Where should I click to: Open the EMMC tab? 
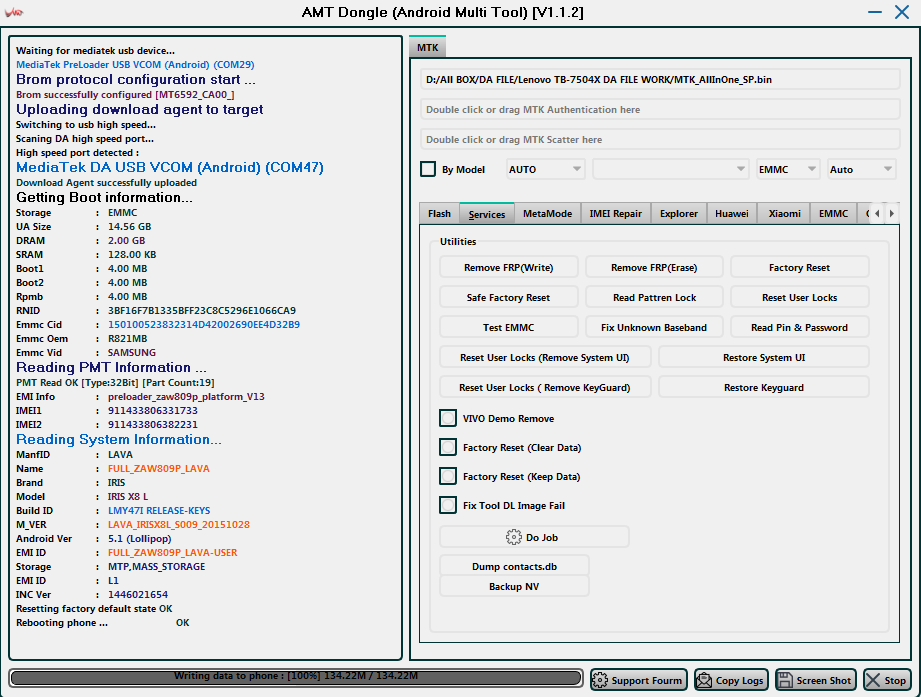pos(833,214)
